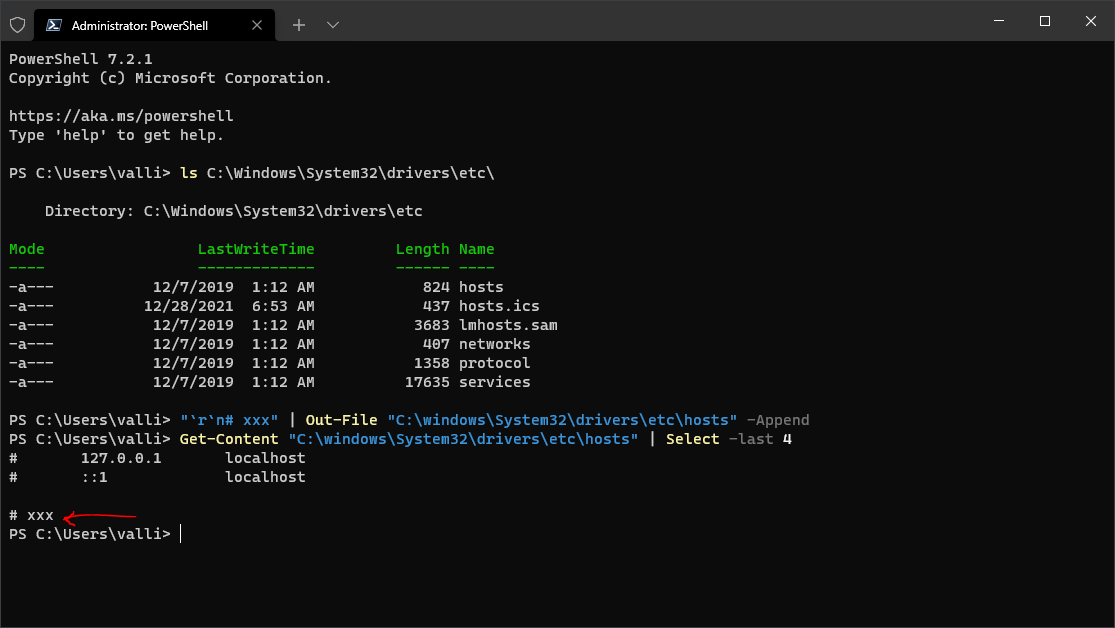Click the '127.0.0.1' address in output
Image resolution: width=1115 pixels, height=628 pixels.
point(121,458)
